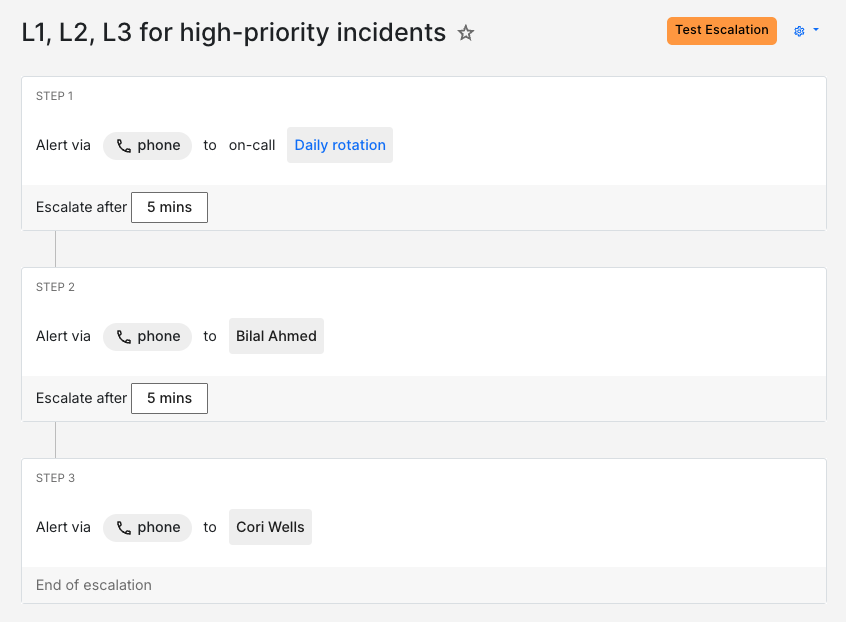Click the on-call label in Step 1
The height and width of the screenshot is (622, 846).
pos(252,145)
